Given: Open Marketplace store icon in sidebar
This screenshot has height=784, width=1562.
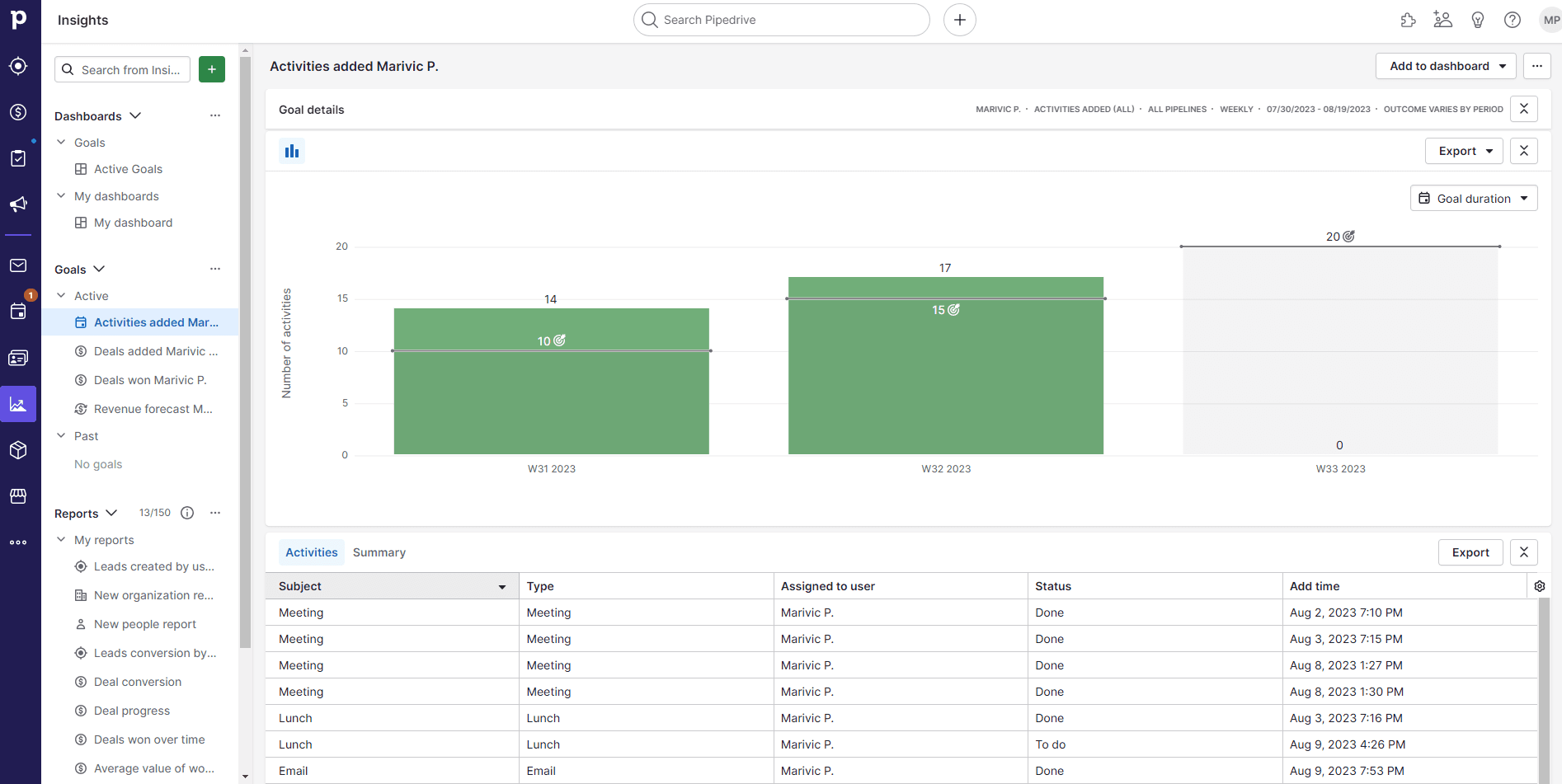Looking at the screenshot, I should click(18, 495).
